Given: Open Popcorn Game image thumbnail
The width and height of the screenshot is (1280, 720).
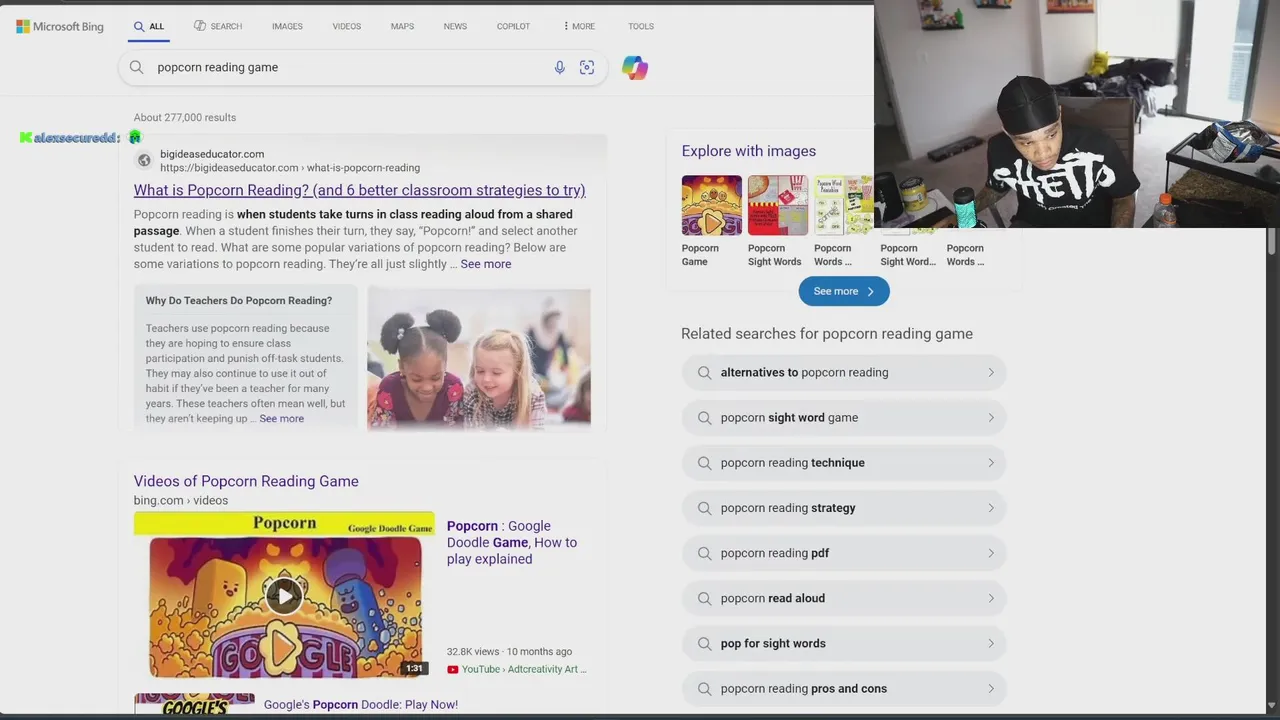Looking at the screenshot, I should coord(712,206).
